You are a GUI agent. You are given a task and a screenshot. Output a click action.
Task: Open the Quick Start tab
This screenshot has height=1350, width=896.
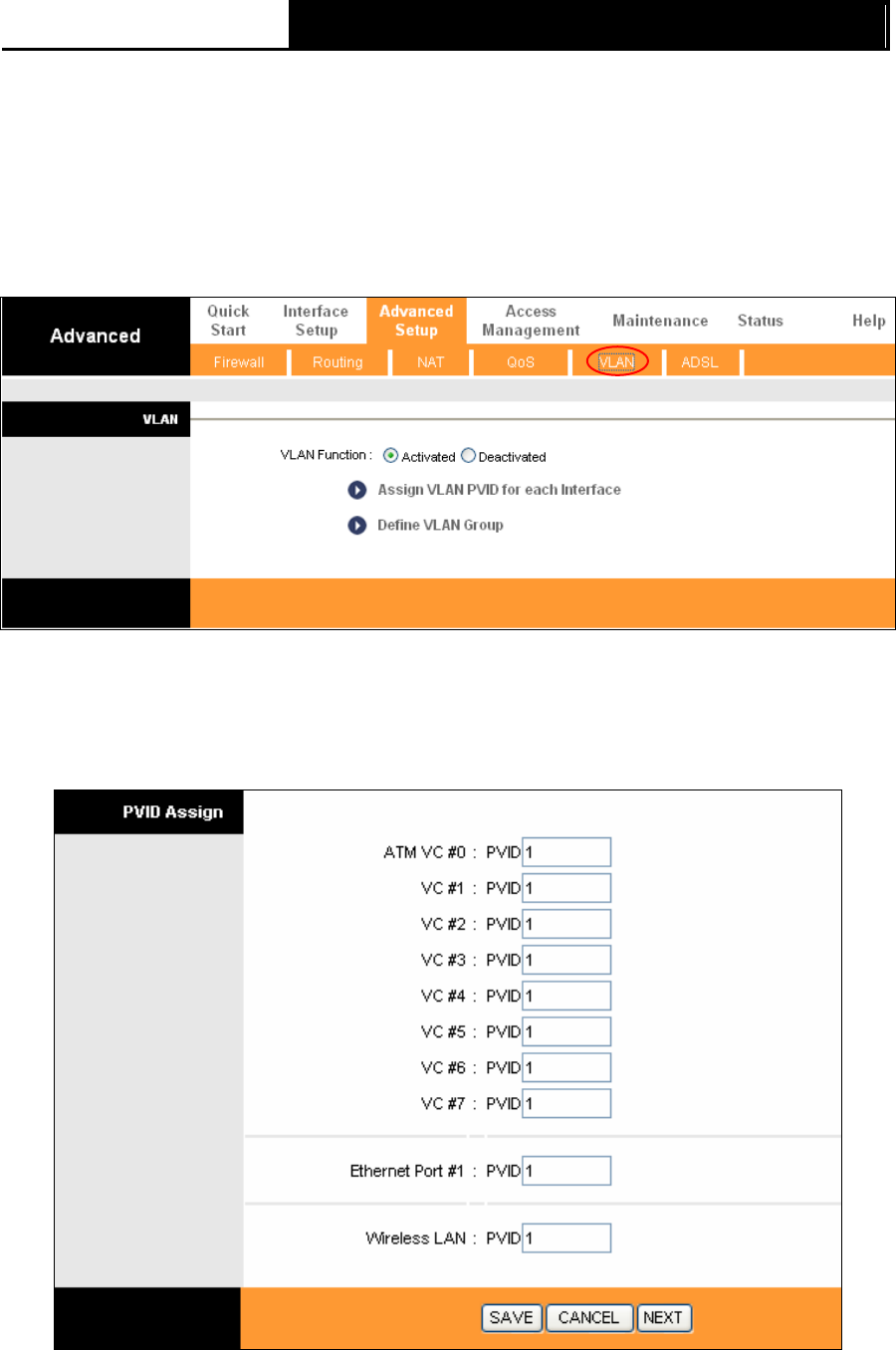(228, 321)
